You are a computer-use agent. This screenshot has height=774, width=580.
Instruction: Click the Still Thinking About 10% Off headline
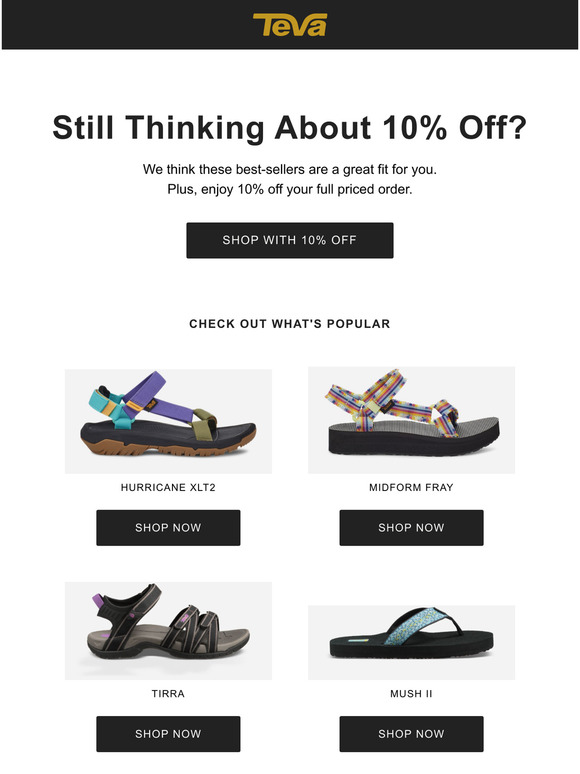290,128
